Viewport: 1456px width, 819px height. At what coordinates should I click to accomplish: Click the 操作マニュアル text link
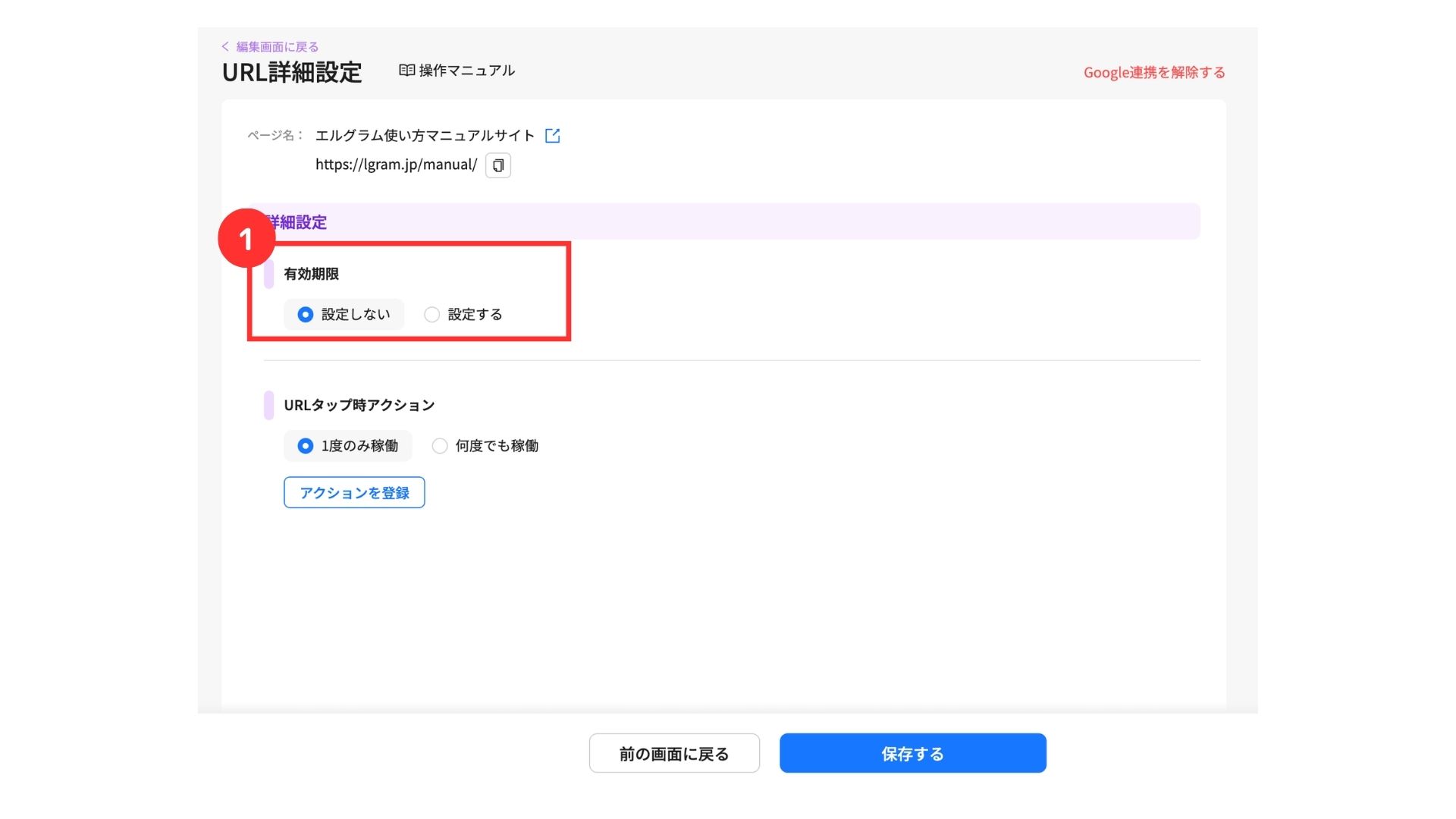click(x=466, y=71)
